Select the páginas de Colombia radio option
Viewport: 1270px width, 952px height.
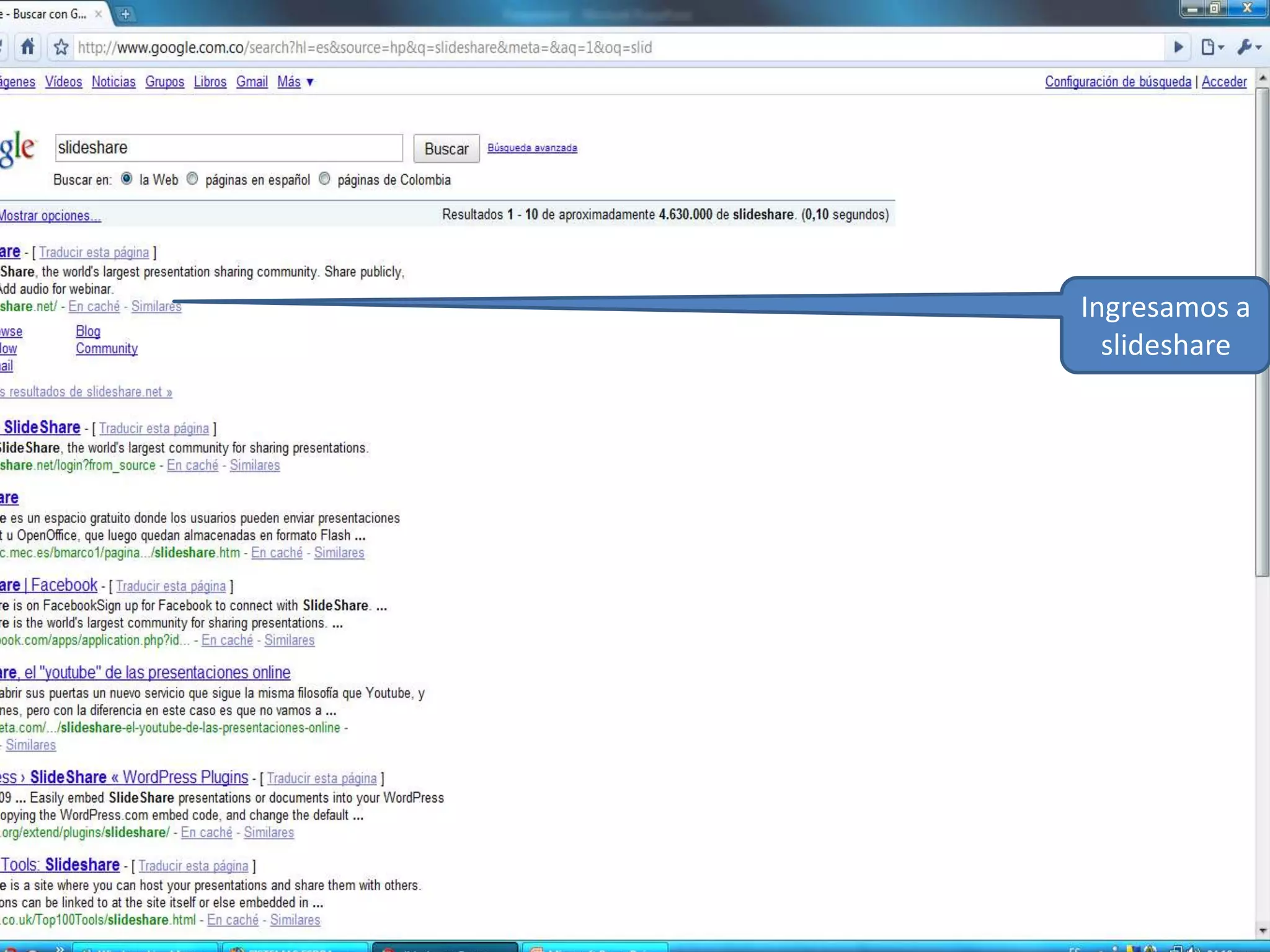click(x=324, y=179)
